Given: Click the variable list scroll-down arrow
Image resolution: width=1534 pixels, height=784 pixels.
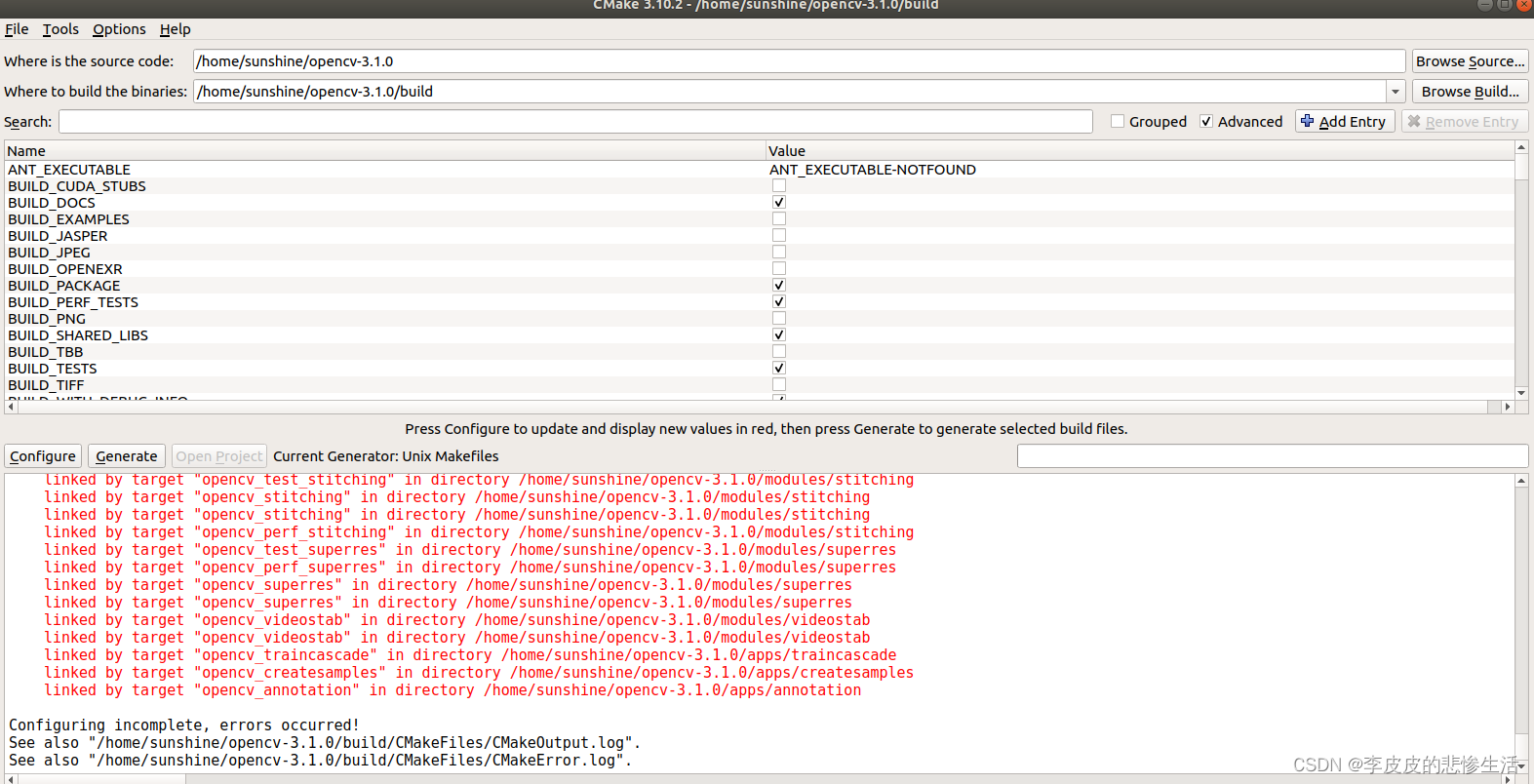Looking at the screenshot, I should pyautogui.click(x=1520, y=393).
